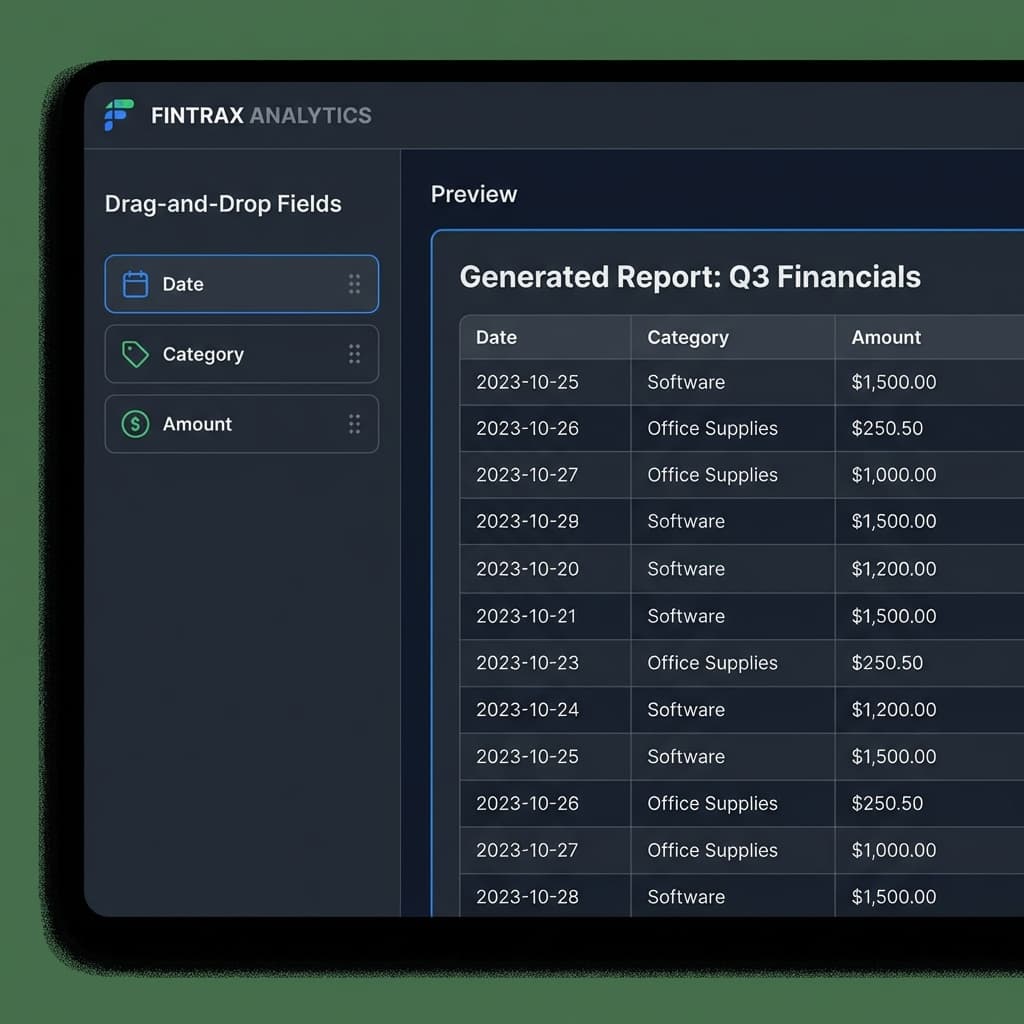The width and height of the screenshot is (1024, 1024).
Task: Sort by the Amount column header
Action: 886,337
